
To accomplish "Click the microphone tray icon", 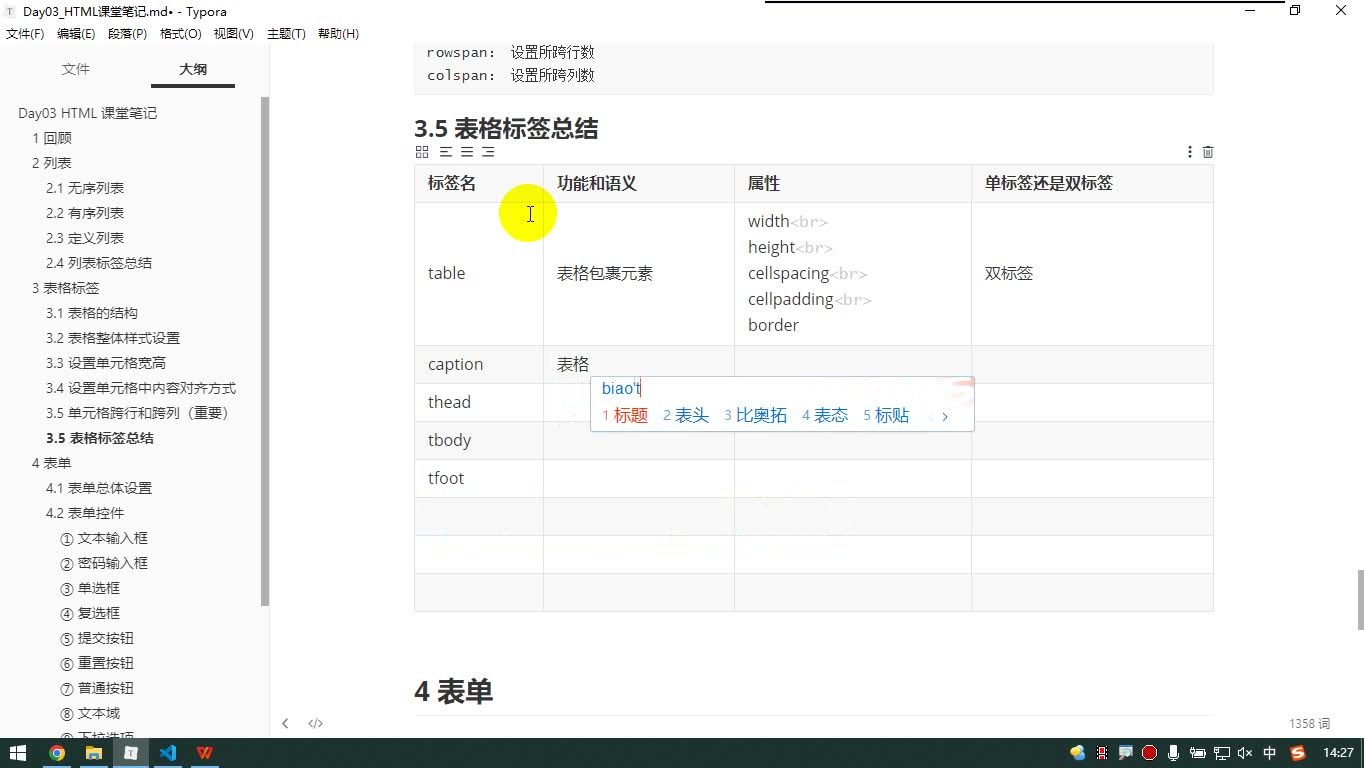I will coord(1173,753).
